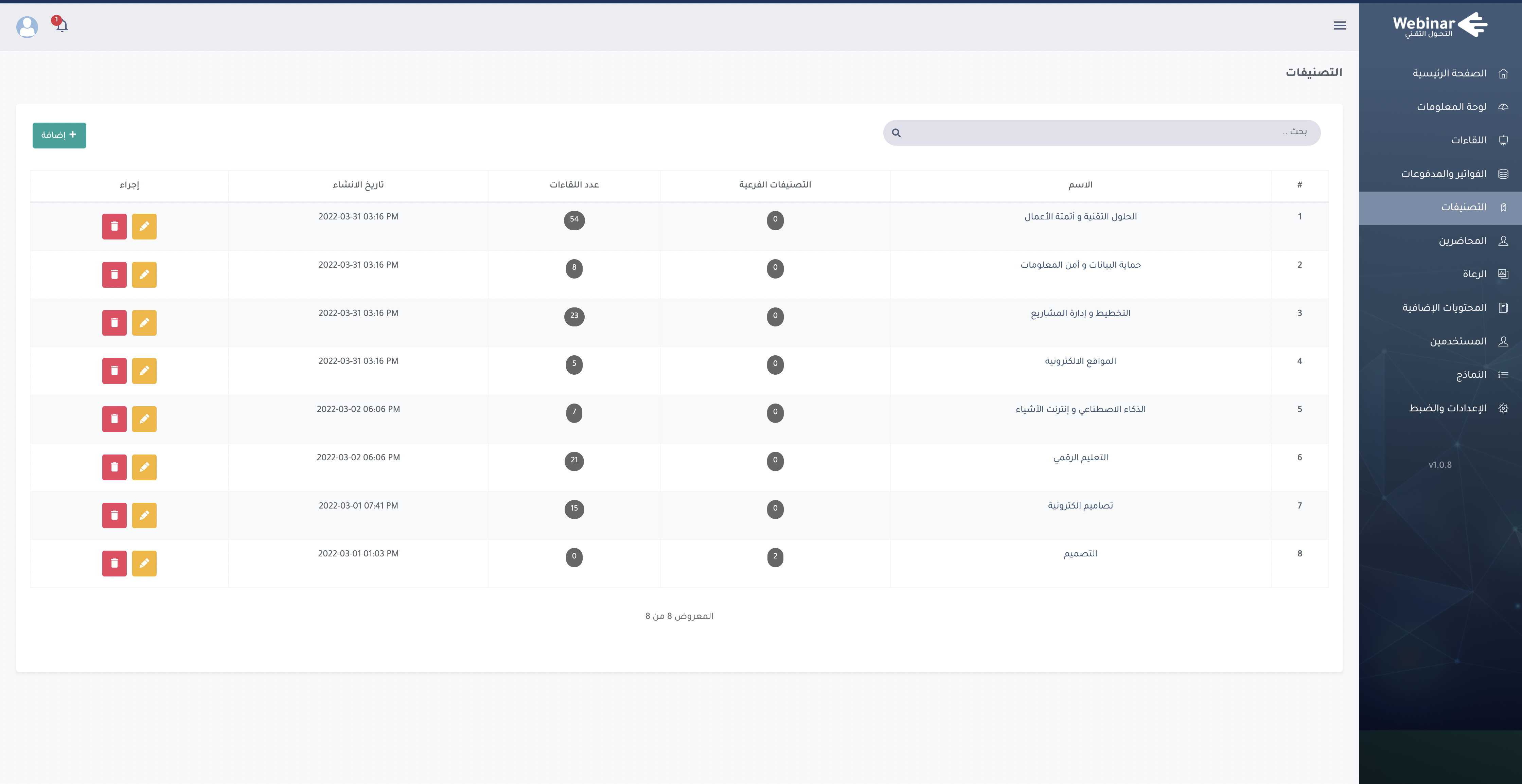Click the search magnifier icon

896,133
